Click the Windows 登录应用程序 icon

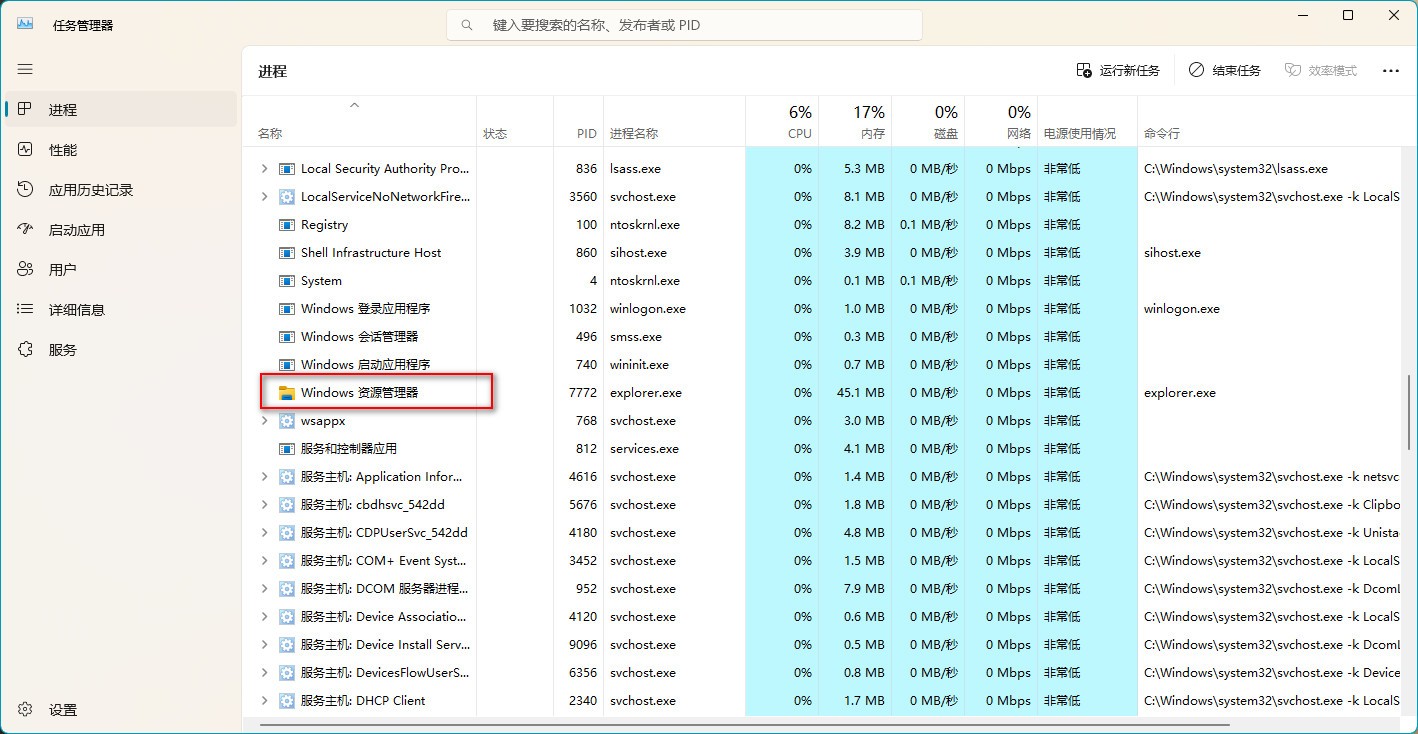(287, 309)
